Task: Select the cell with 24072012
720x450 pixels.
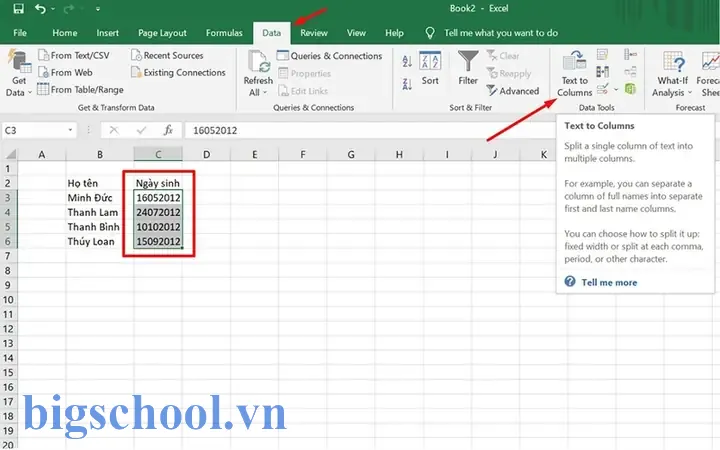Action: click(x=158, y=213)
